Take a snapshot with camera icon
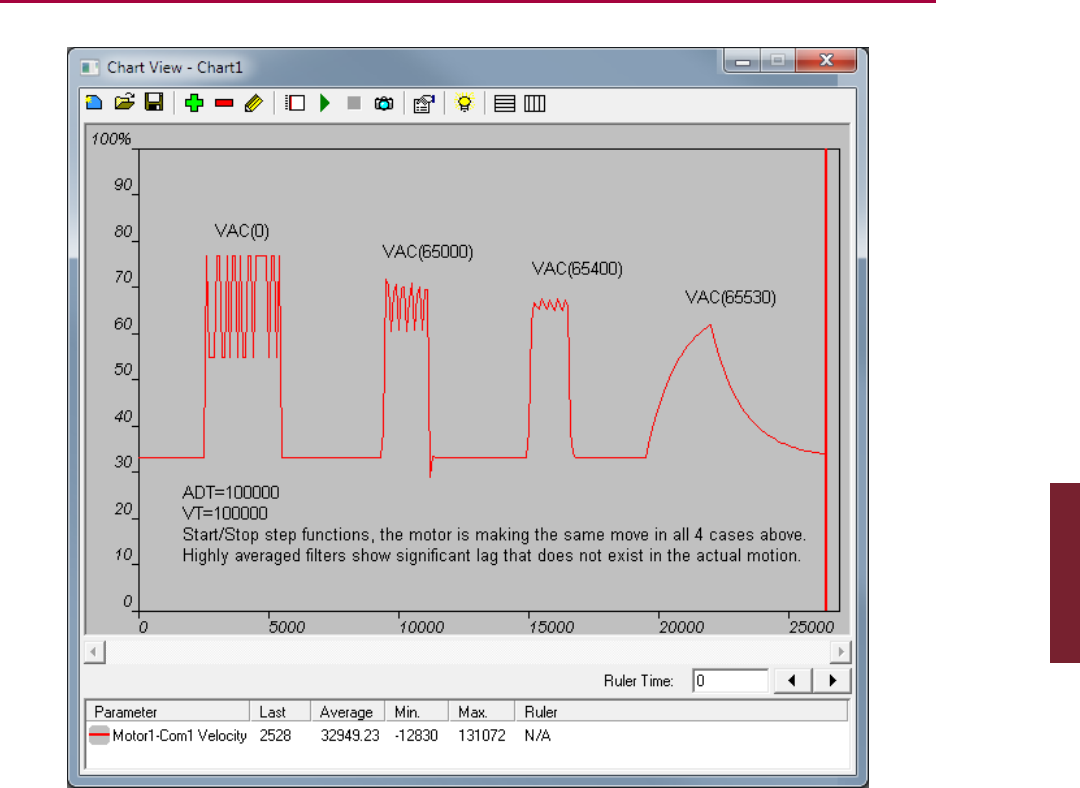The width and height of the screenshot is (1080, 788). pyautogui.click(x=384, y=103)
